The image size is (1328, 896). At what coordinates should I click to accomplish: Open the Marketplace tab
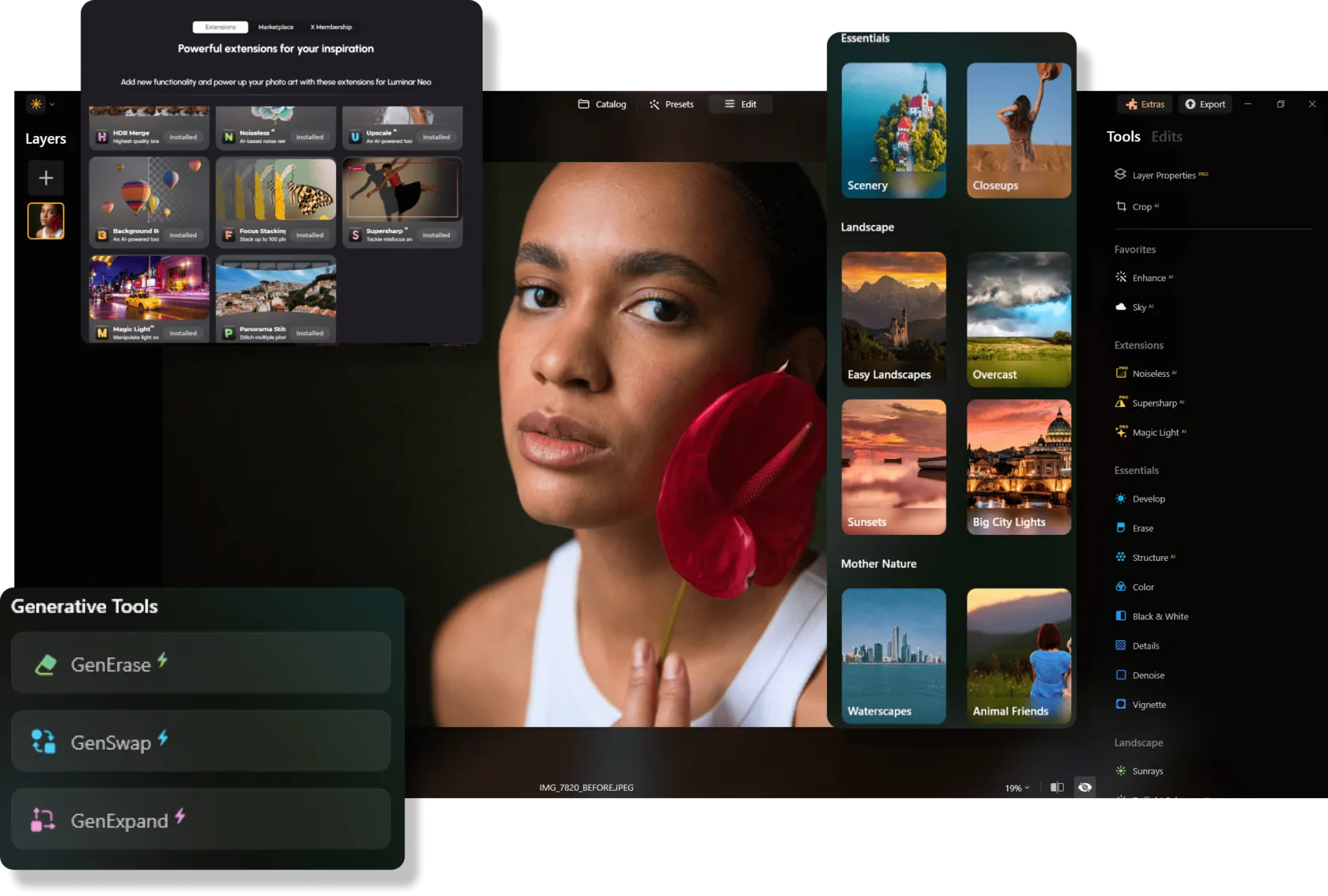[x=275, y=27]
